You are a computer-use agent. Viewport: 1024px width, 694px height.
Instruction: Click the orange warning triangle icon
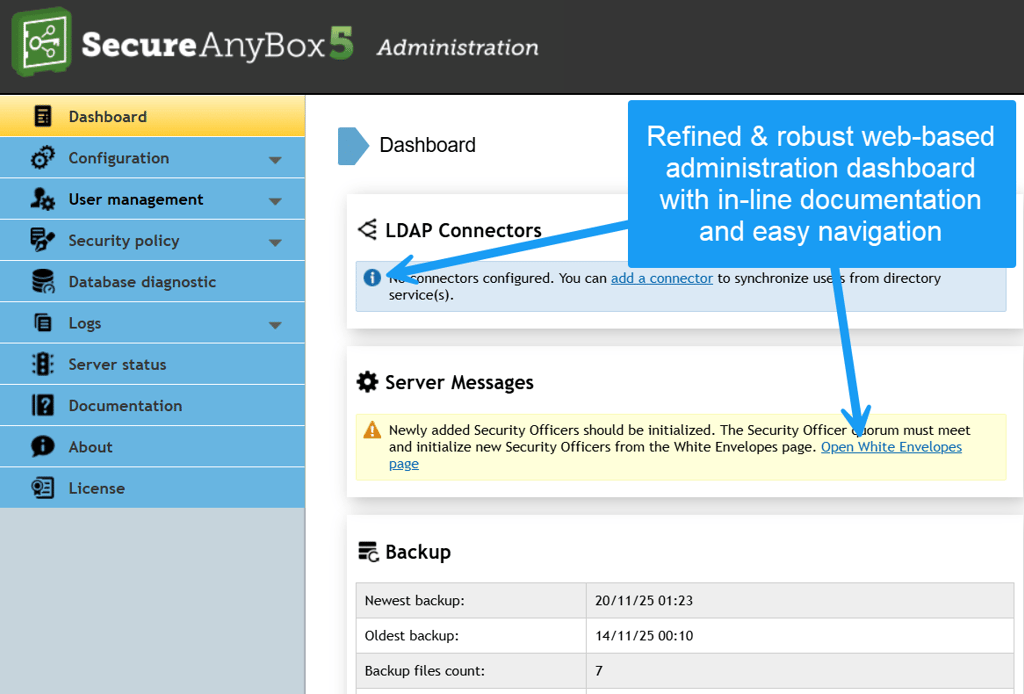[372, 430]
